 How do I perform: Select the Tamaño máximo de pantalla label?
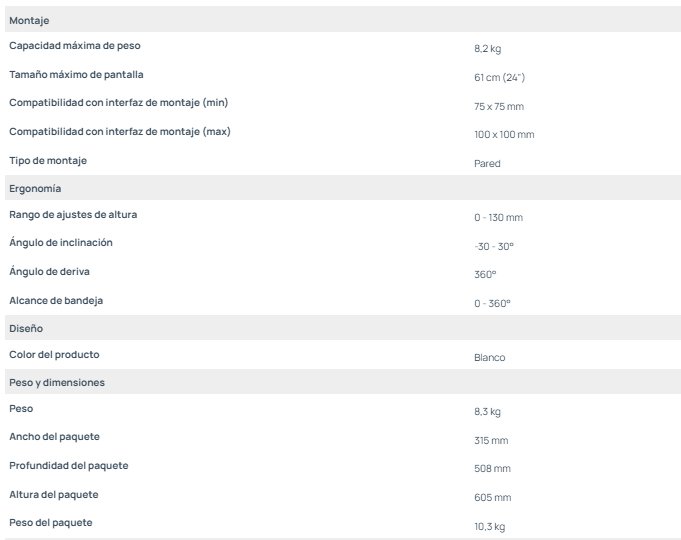77,74
